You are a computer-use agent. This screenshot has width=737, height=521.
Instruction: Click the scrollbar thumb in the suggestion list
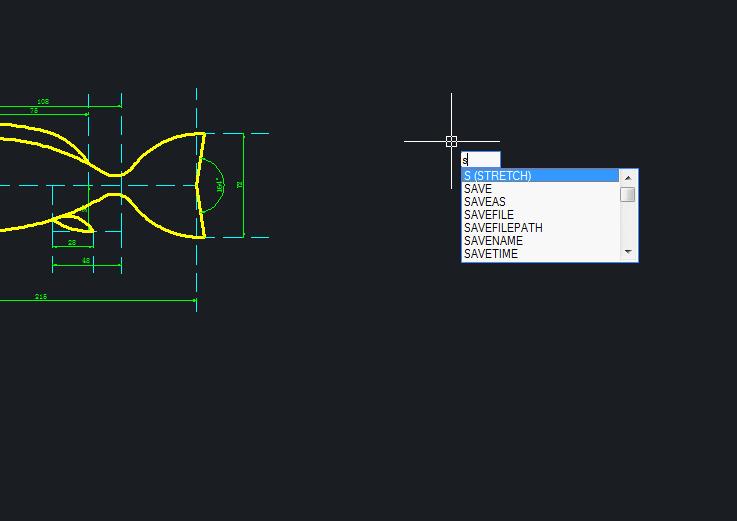pyautogui.click(x=628, y=194)
